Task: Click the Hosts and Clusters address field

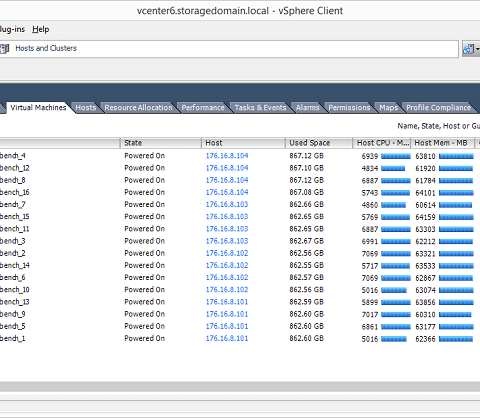Action: coord(229,49)
